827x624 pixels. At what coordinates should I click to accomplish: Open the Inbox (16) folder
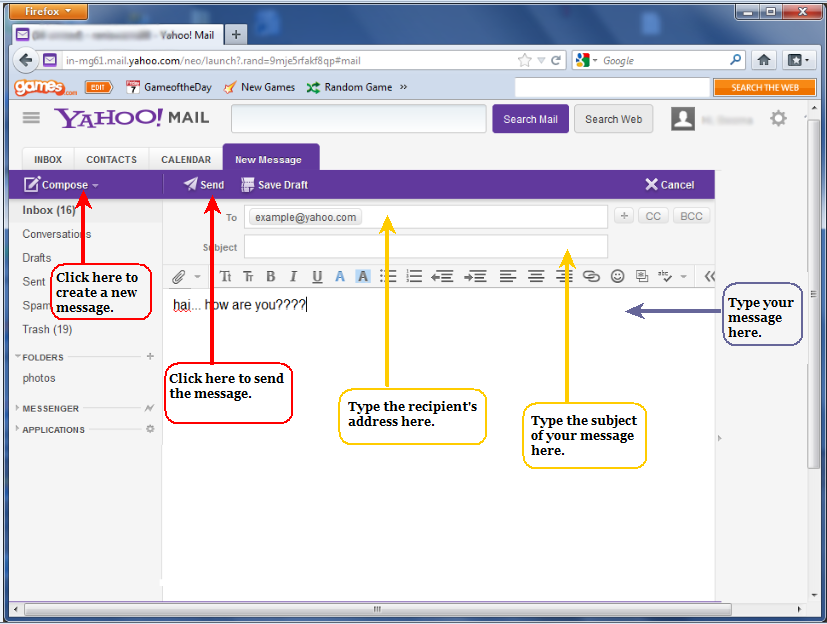(49, 210)
